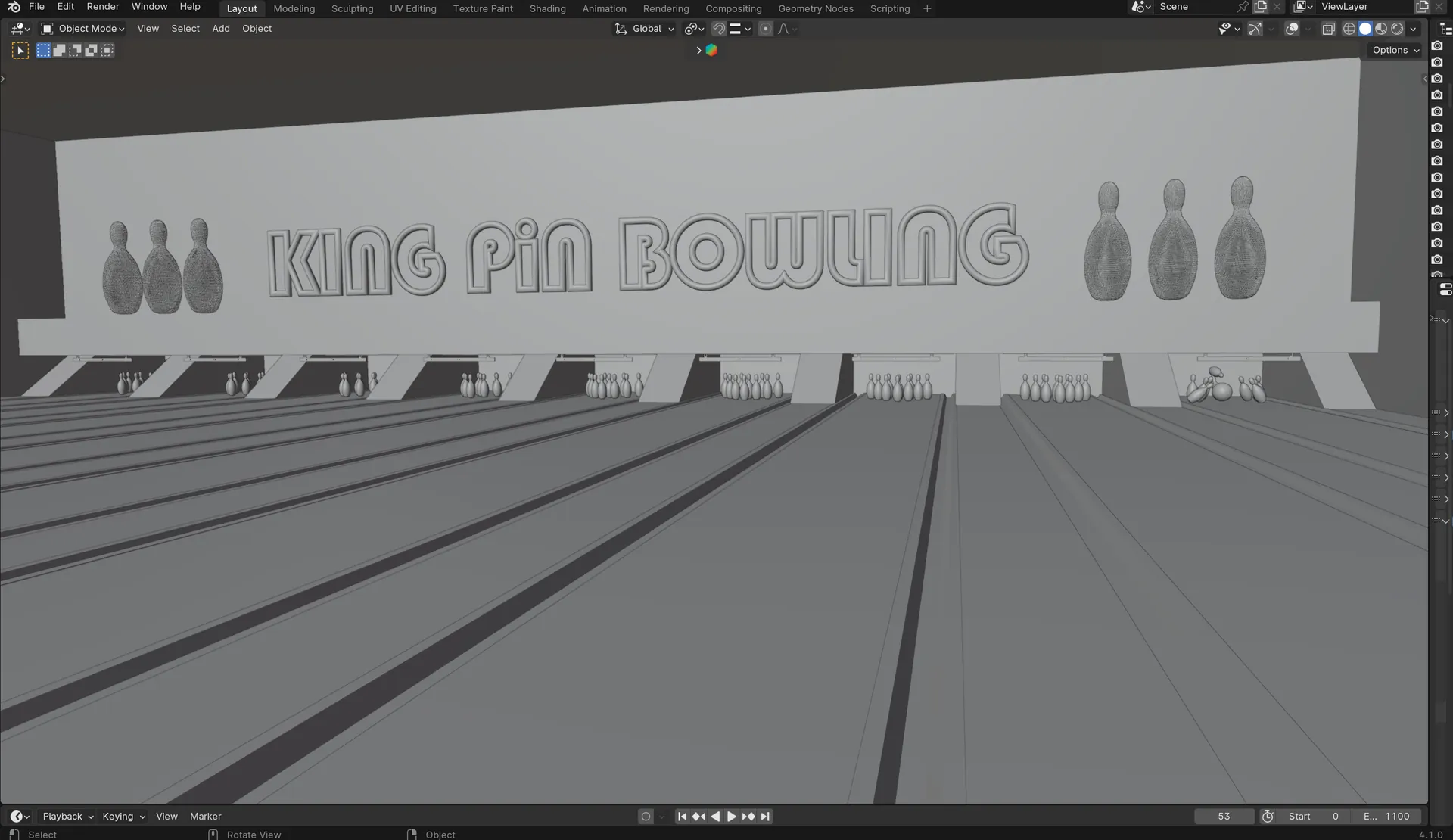Switch to wireframe viewport shading
The image size is (1453, 840).
pyautogui.click(x=1349, y=29)
